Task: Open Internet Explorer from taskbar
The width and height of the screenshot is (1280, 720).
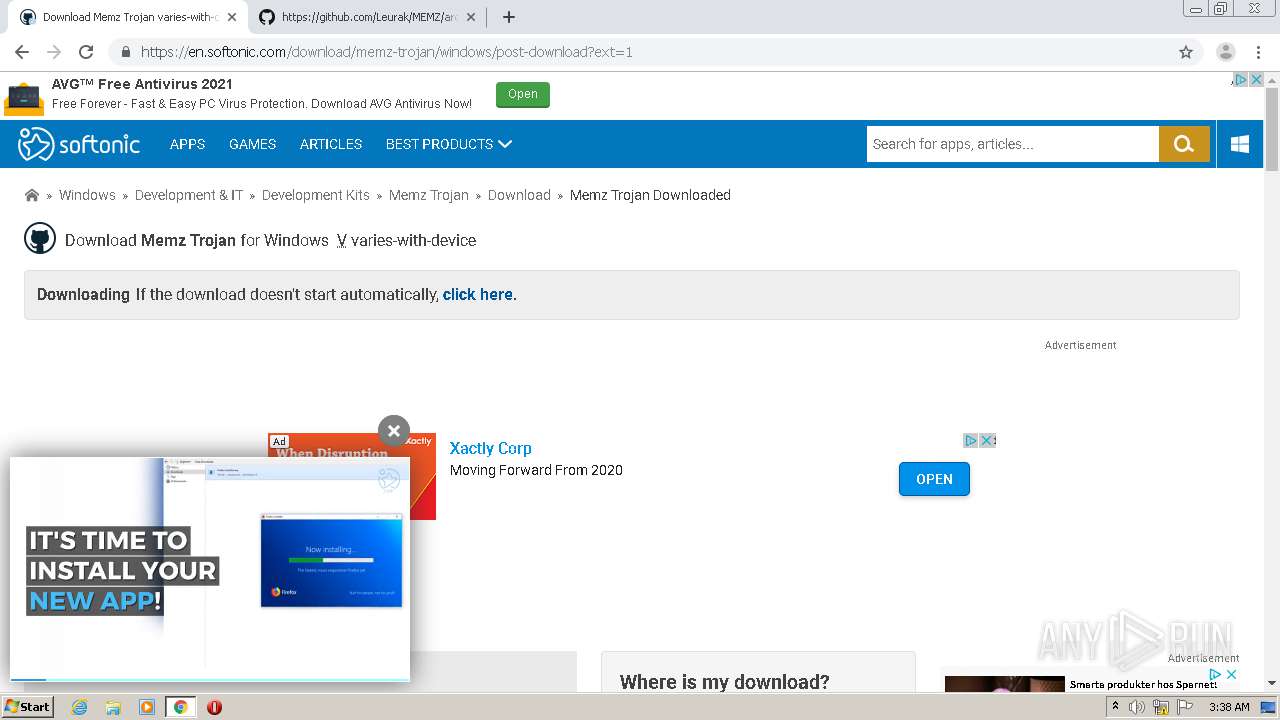Action: pos(79,707)
